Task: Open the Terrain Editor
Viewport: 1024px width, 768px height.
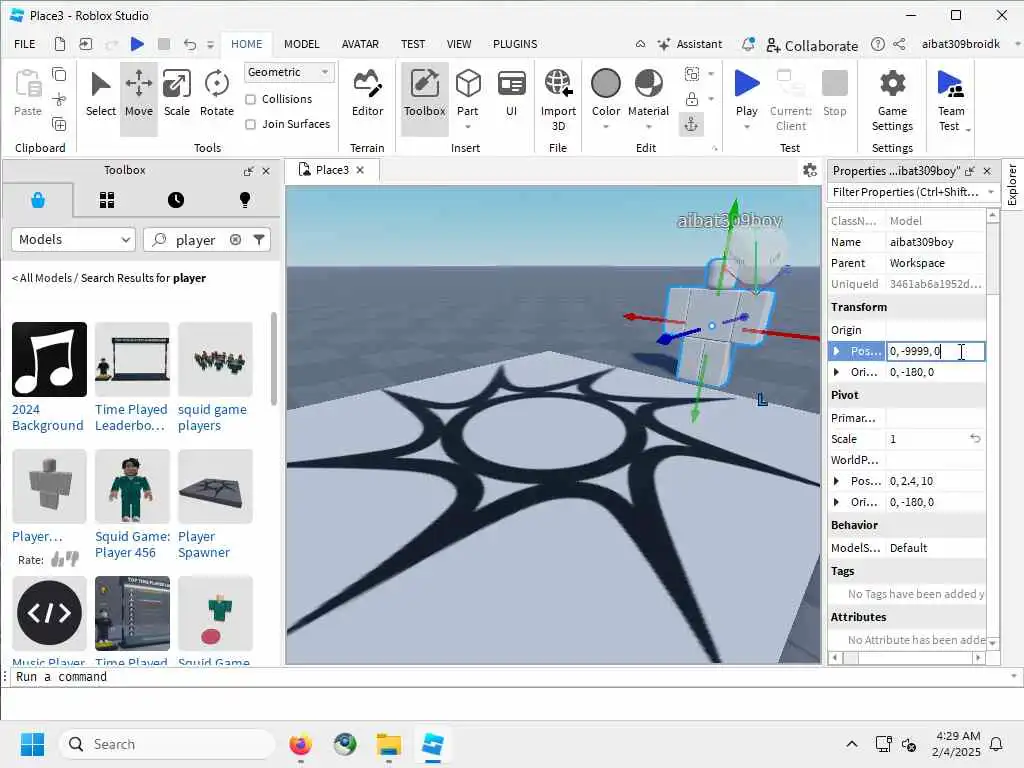Action: [368, 95]
